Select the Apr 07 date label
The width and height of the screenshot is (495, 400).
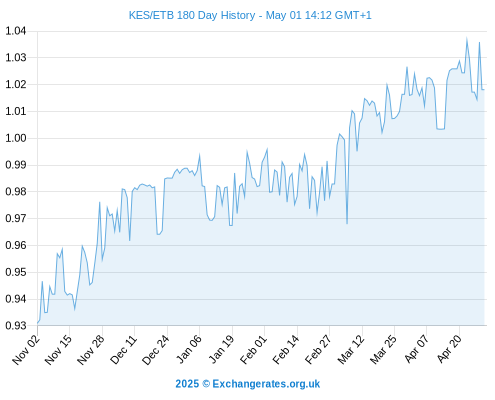point(416,349)
